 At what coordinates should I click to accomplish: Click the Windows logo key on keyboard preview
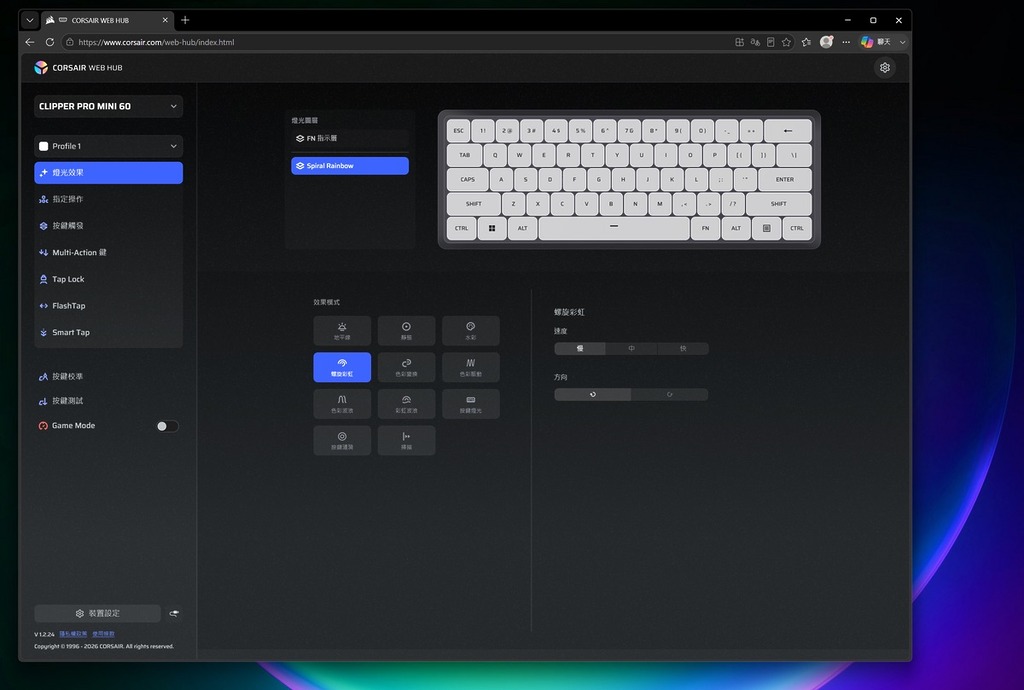pos(492,228)
